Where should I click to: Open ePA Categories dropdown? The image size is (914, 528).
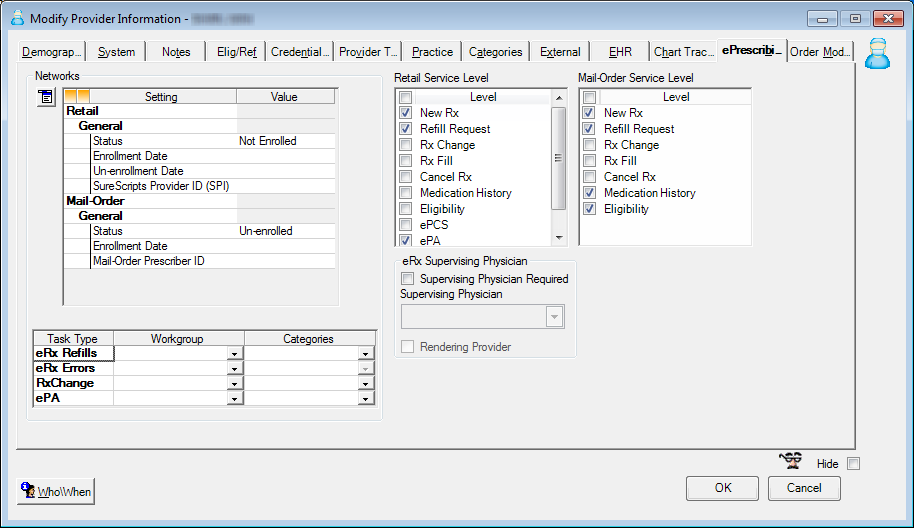(x=365, y=399)
